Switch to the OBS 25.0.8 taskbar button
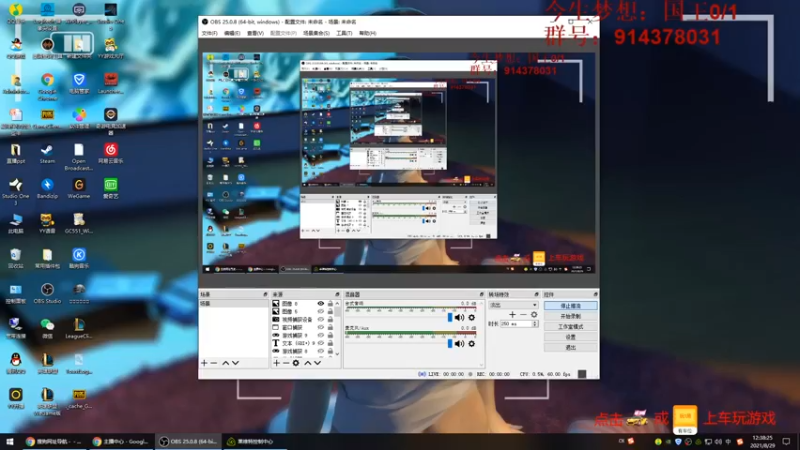Viewport: 800px width, 450px height. pyautogui.click(x=188, y=441)
